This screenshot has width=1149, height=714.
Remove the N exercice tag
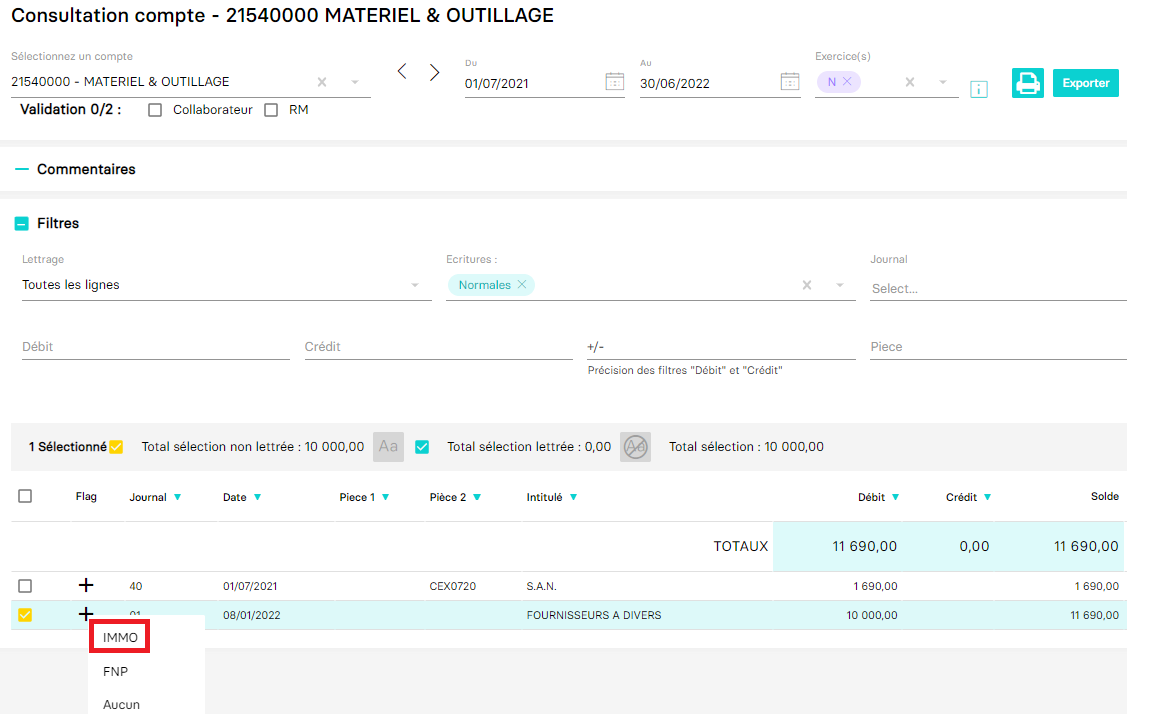click(x=847, y=81)
